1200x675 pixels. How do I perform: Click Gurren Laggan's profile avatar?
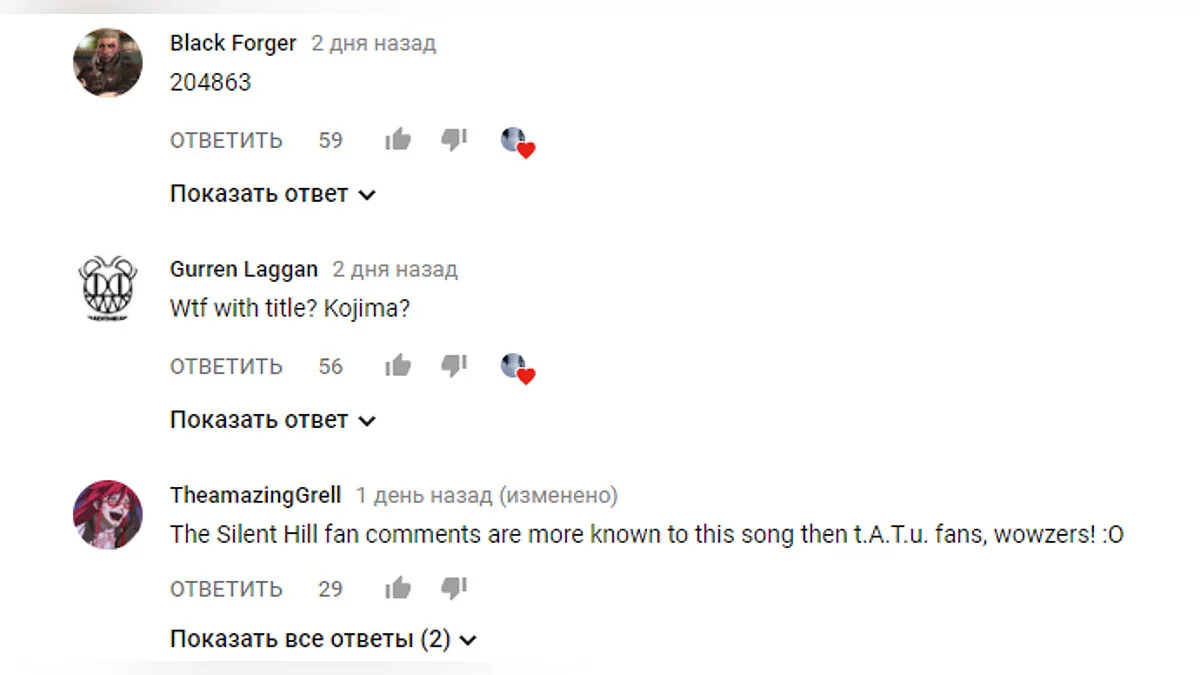click(x=108, y=288)
